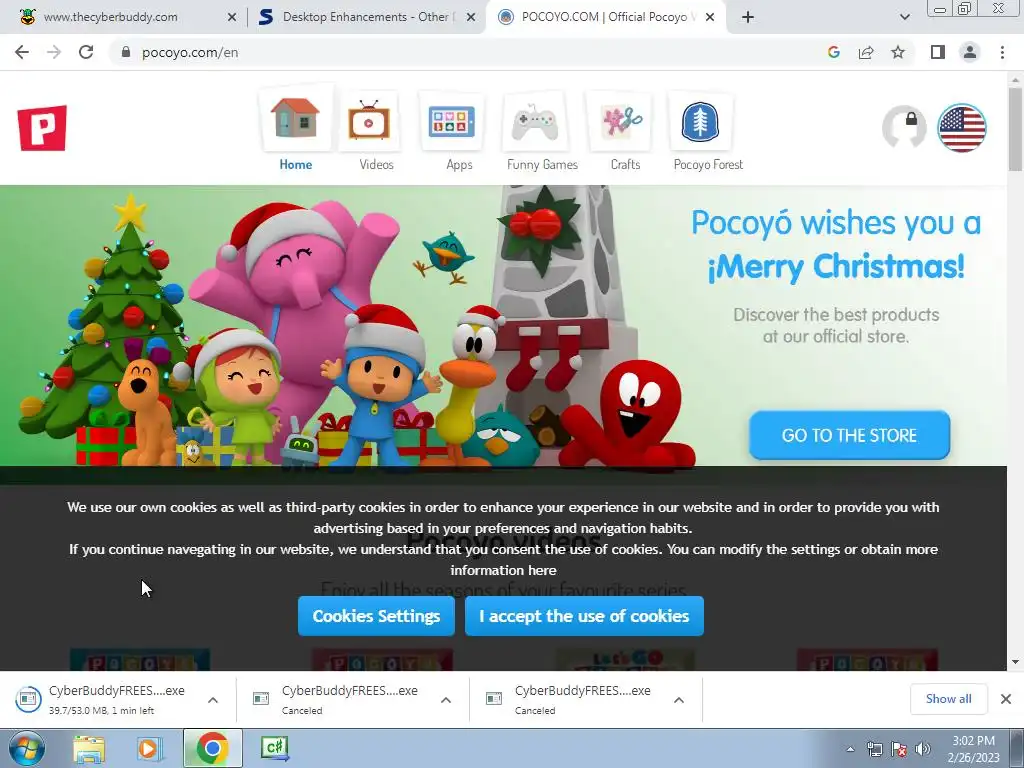1024x768 pixels.
Task: Open the Funny Games controller icon
Action: [x=534, y=121]
